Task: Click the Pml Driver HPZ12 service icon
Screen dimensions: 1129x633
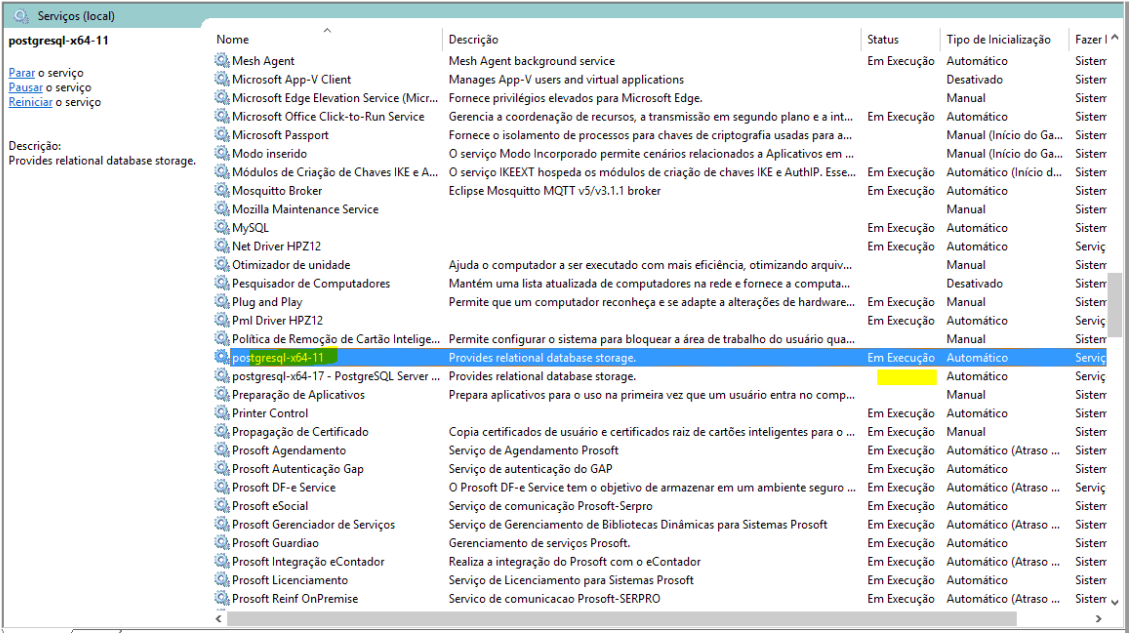Action: (x=222, y=320)
